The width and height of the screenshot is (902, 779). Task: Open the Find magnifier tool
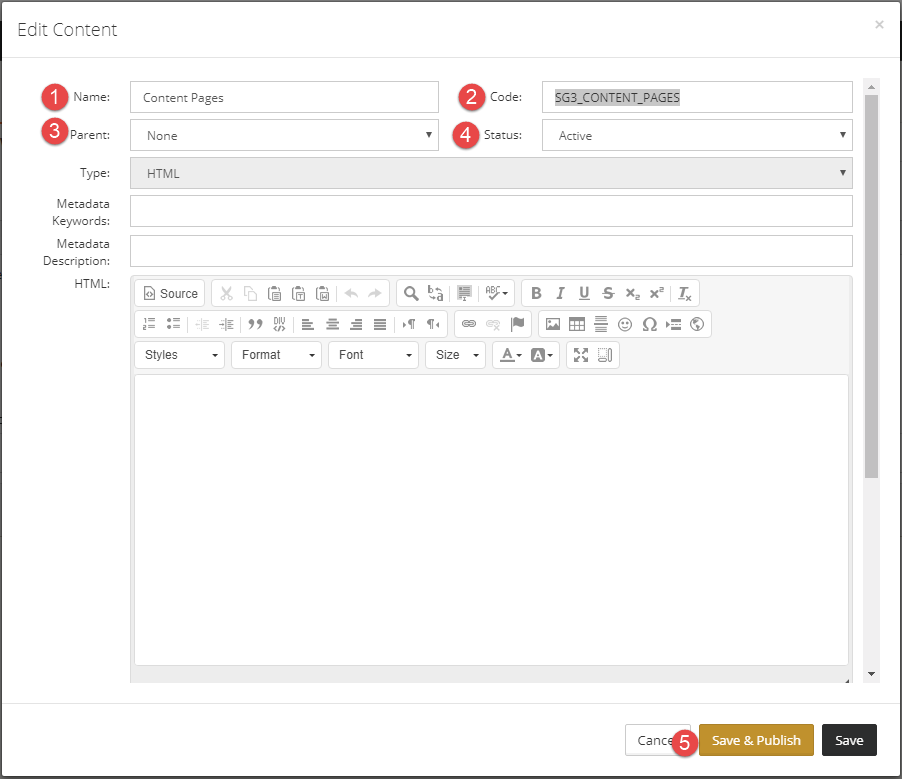[411, 293]
